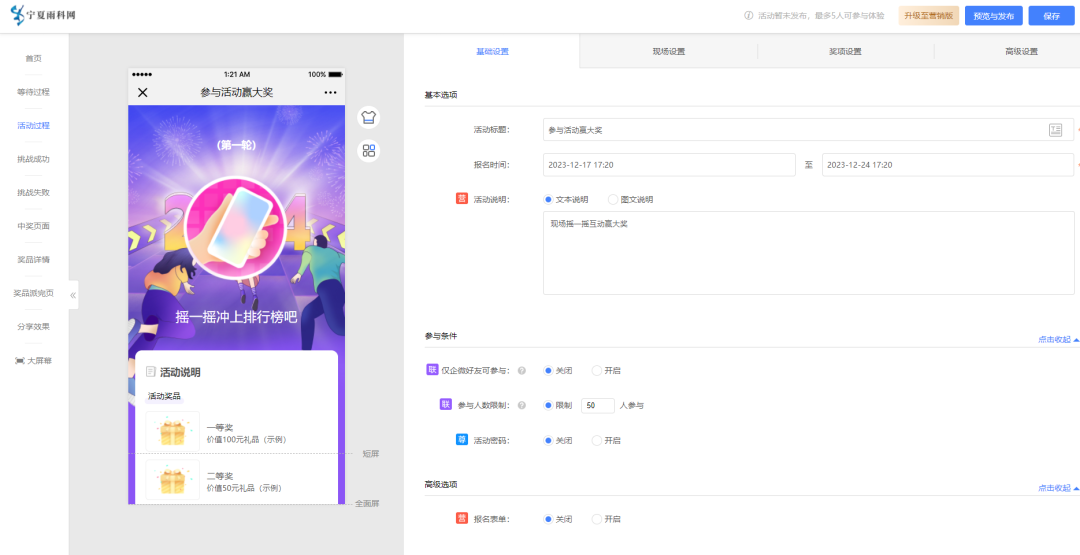Open the grid modules icon beside phone preview

tap(368, 151)
